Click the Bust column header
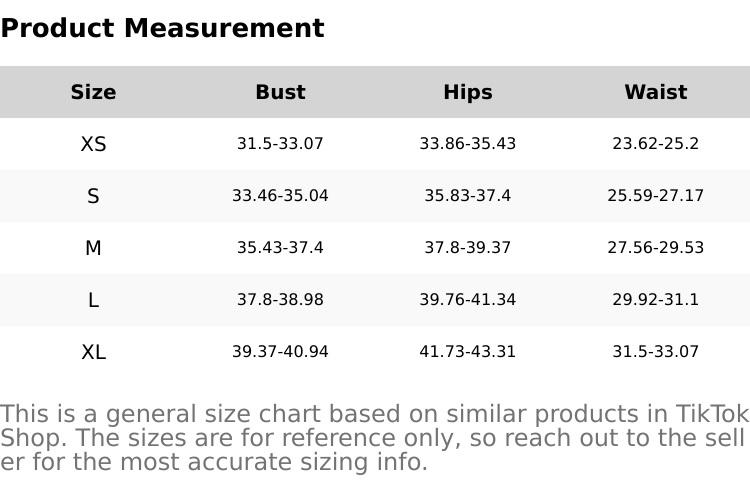 [280, 92]
